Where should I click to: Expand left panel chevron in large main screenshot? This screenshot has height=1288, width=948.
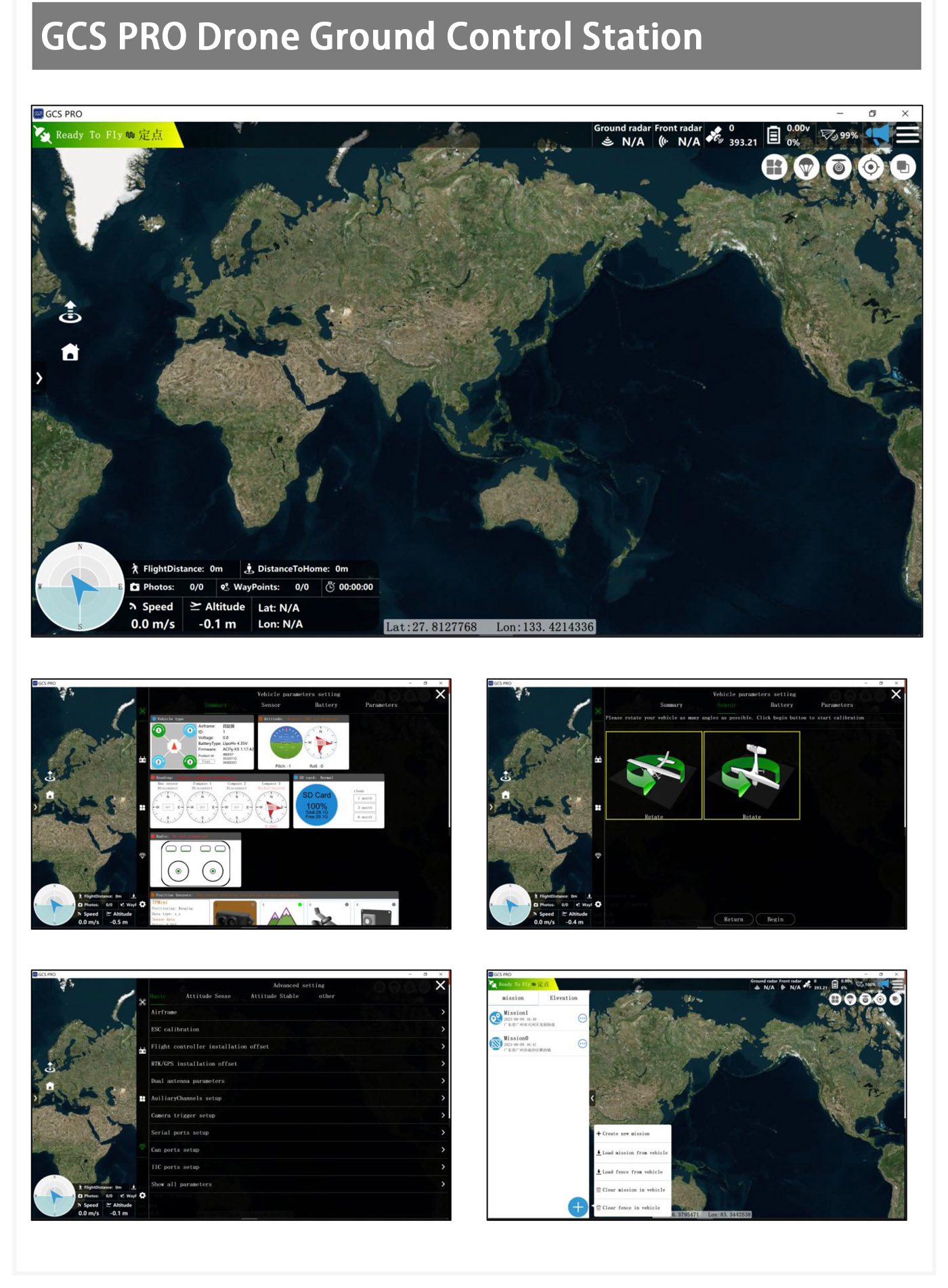39,378
